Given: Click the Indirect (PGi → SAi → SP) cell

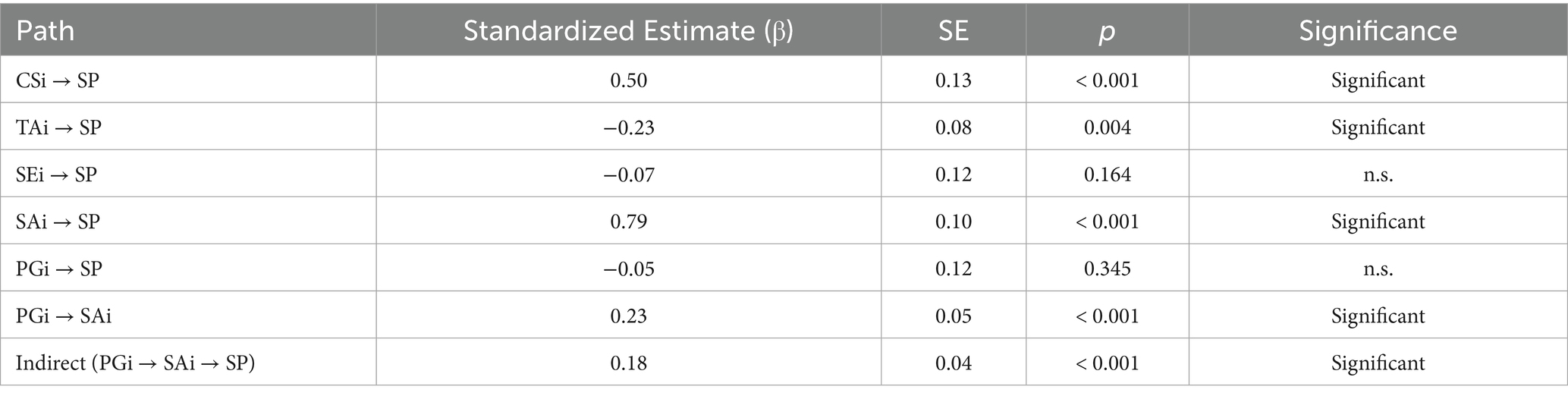Looking at the screenshot, I should coord(135,363).
